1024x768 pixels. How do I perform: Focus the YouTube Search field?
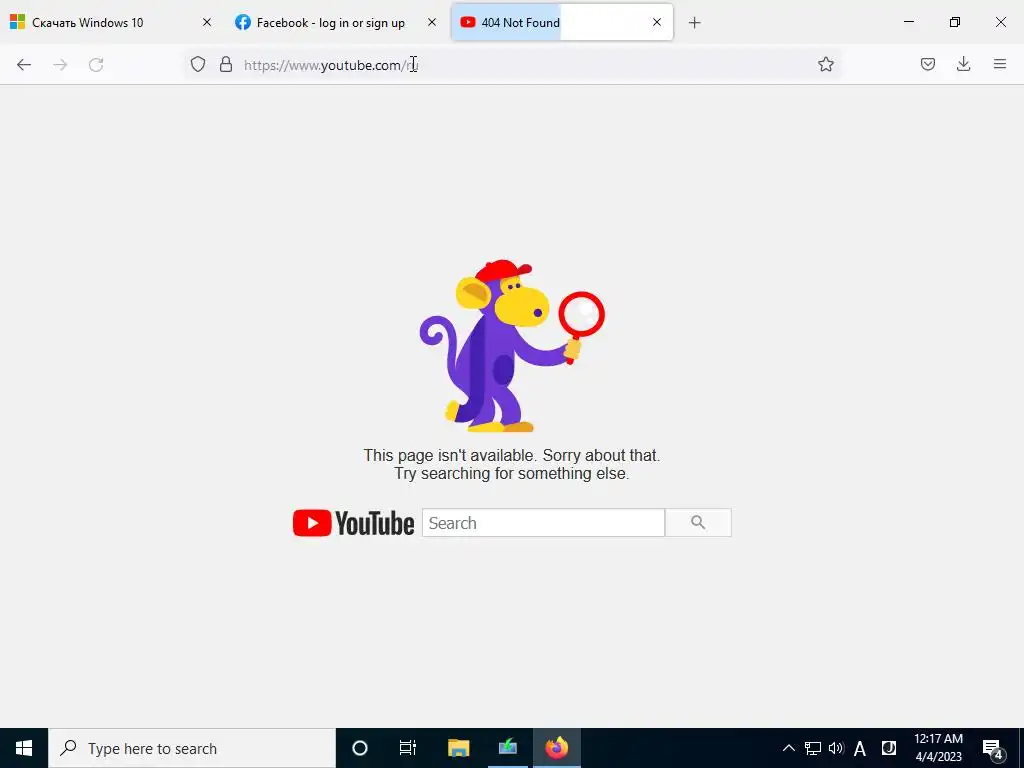[x=543, y=523]
